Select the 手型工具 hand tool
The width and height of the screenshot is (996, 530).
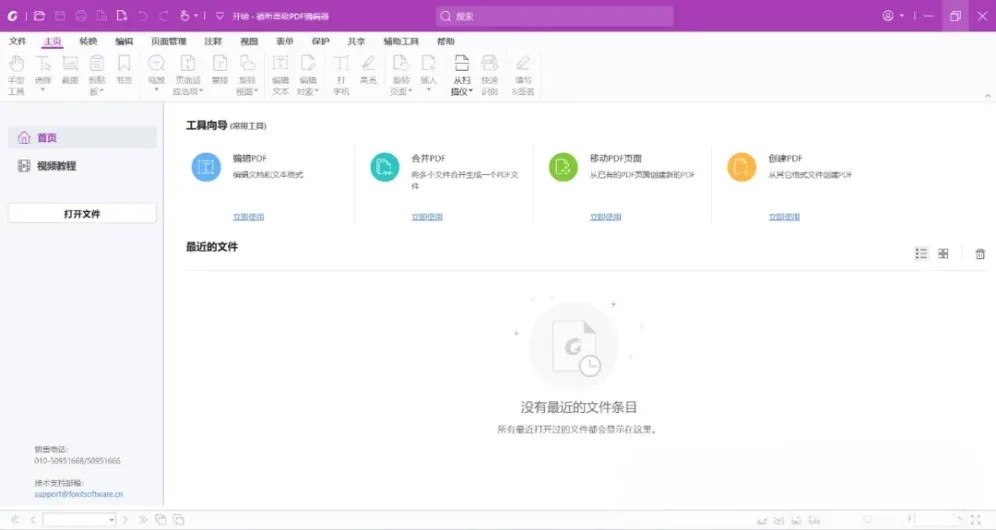17,74
